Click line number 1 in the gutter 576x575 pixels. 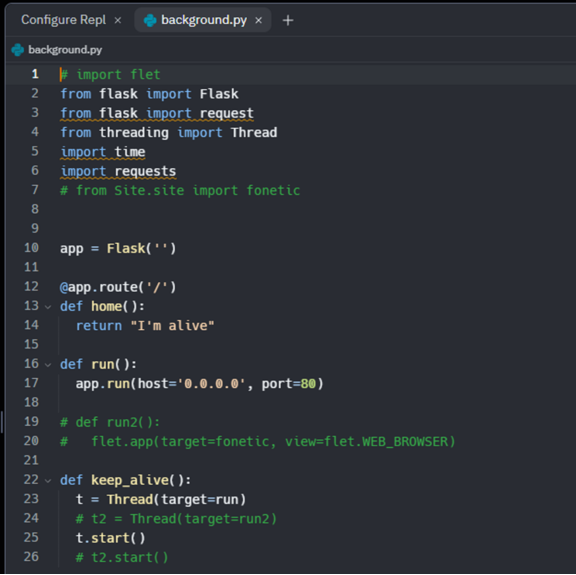point(35,74)
